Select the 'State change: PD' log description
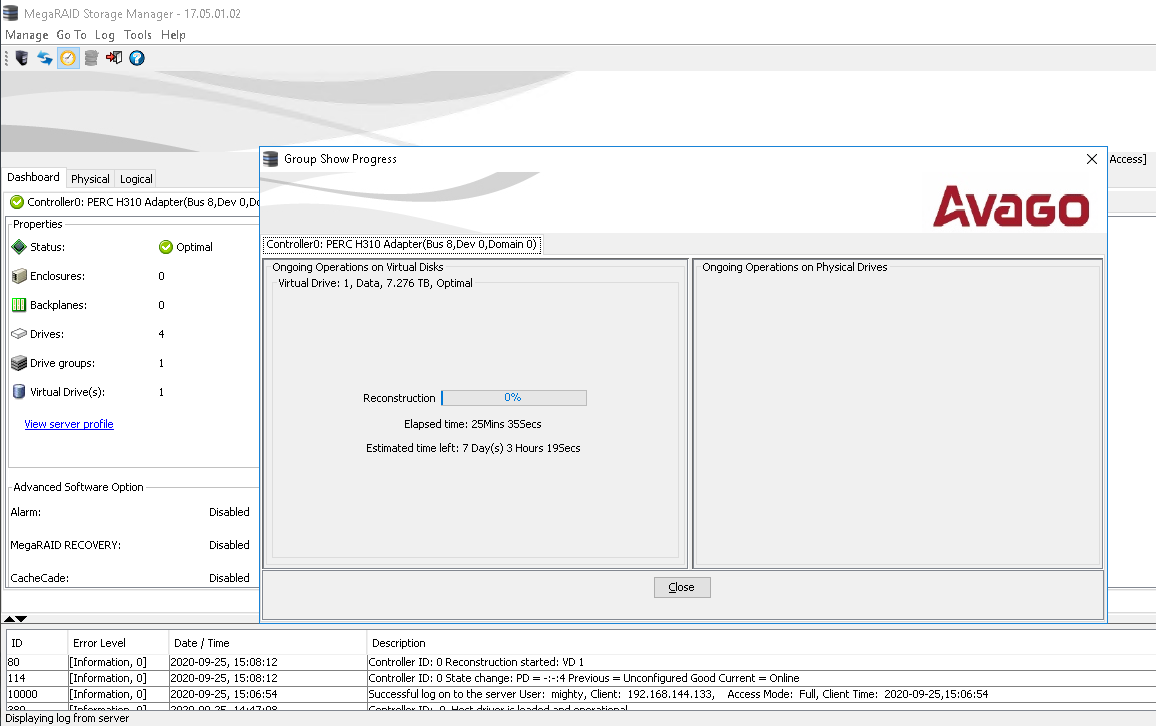Viewport: 1156px width, 726px height. coord(584,678)
